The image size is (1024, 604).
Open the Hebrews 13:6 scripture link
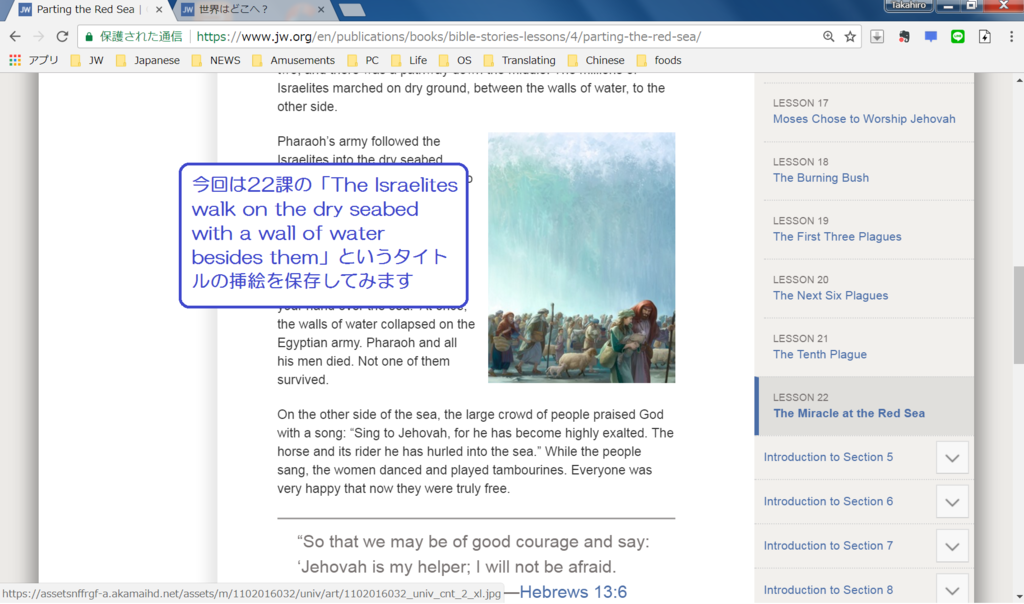pos(573,592)
